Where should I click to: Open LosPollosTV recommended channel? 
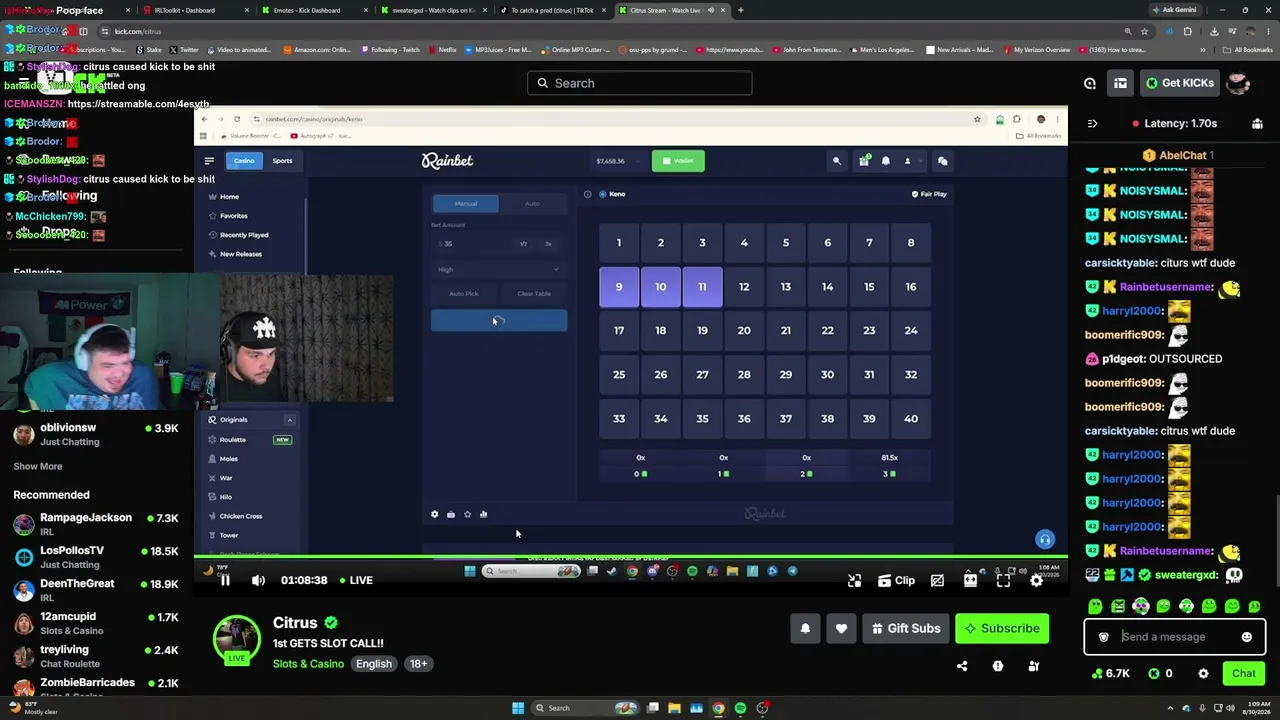(x=96, y=557)
